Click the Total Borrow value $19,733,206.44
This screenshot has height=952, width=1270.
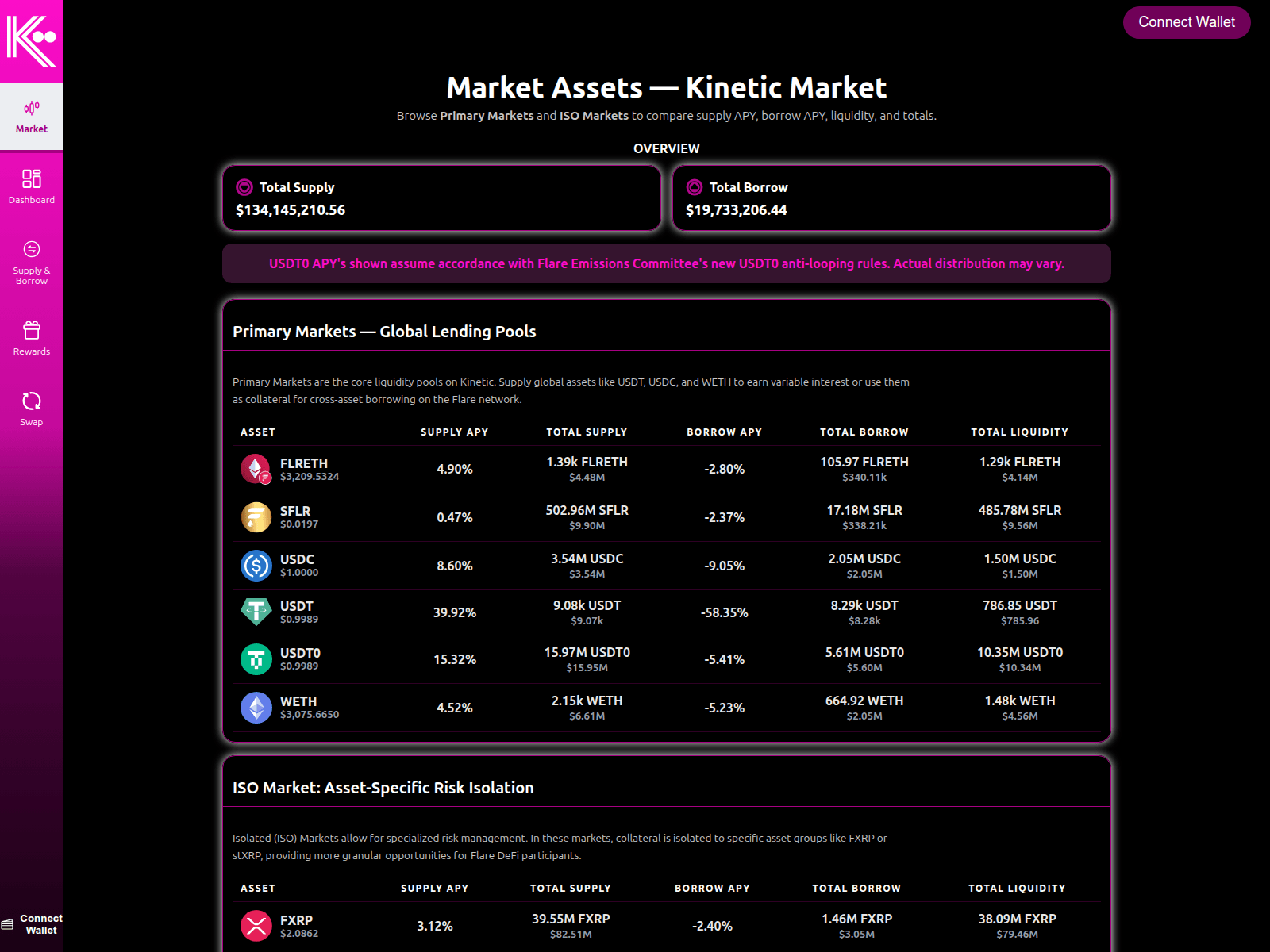pos(737,210)
